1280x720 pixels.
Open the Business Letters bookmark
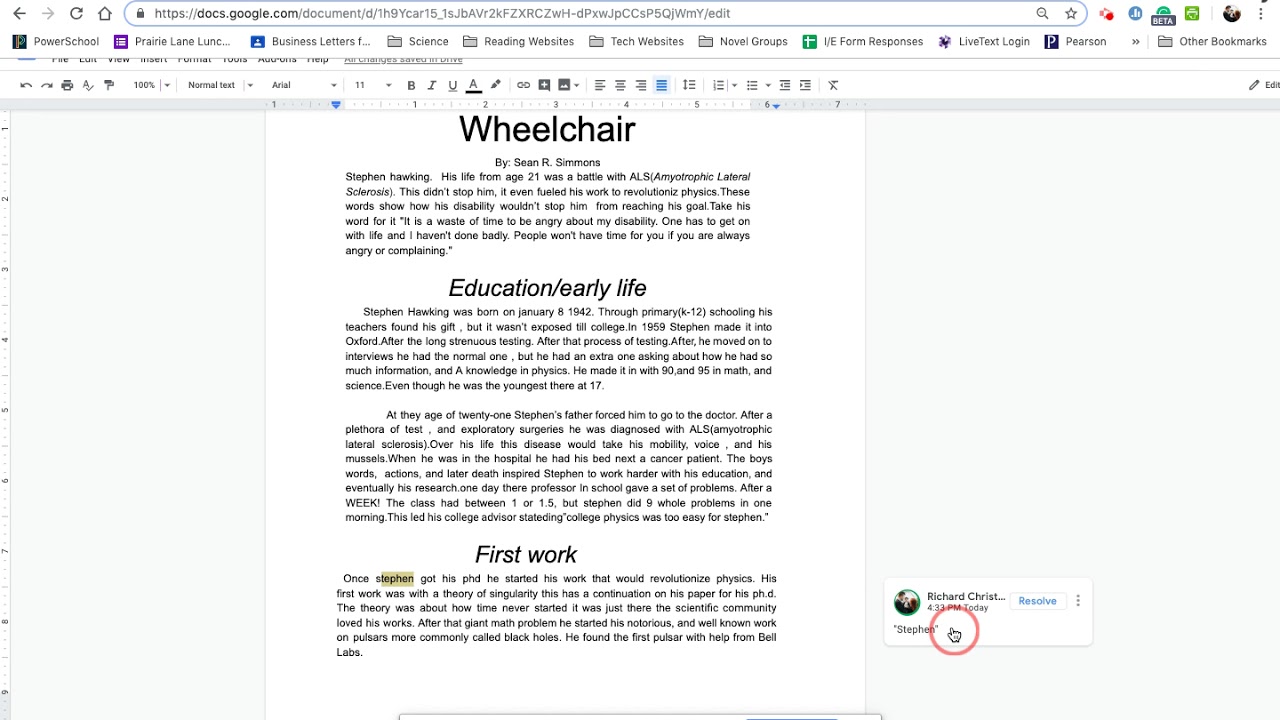311,41
